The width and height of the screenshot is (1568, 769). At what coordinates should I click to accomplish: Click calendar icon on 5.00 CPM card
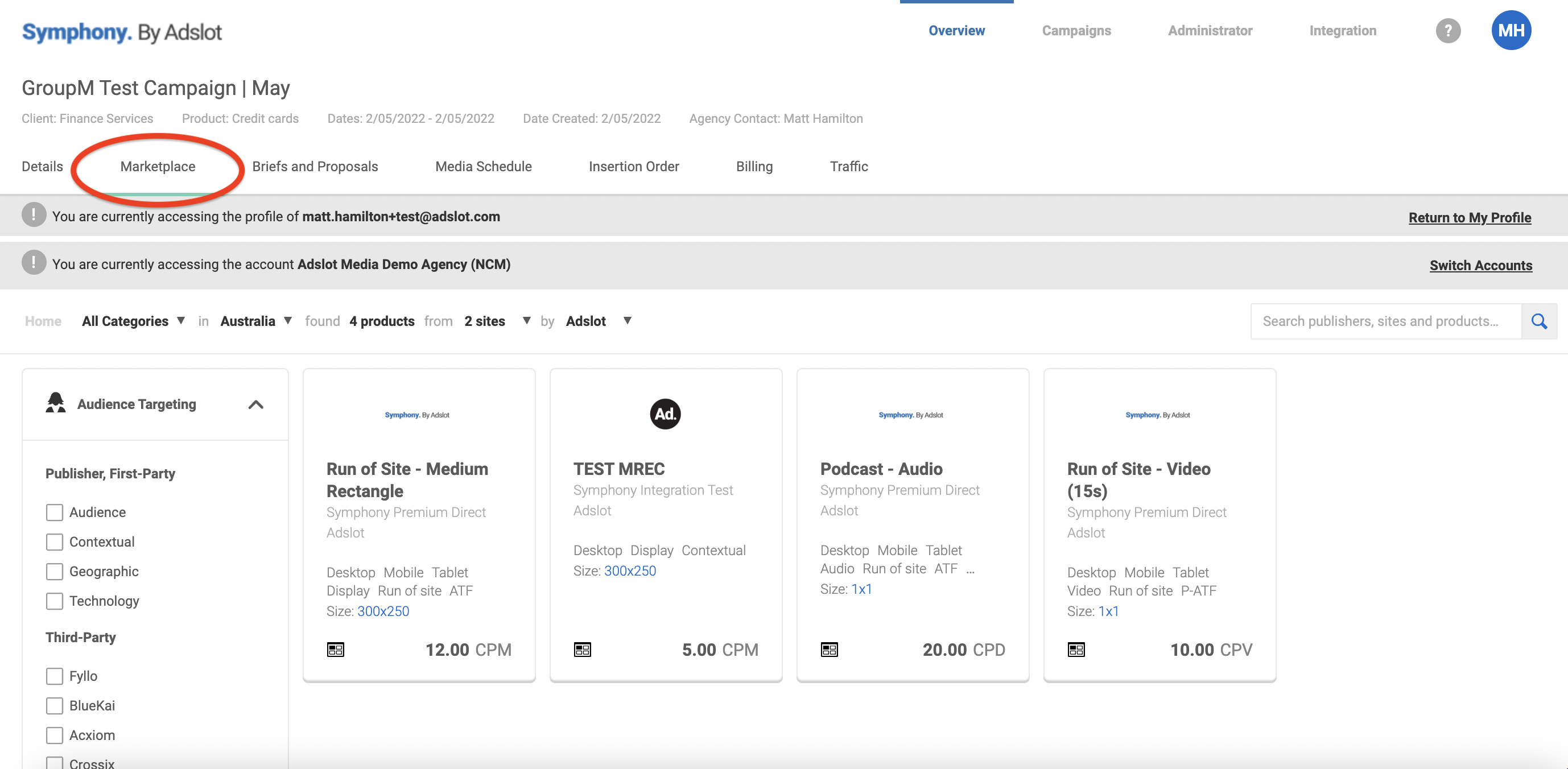click(x=583, y=650)
